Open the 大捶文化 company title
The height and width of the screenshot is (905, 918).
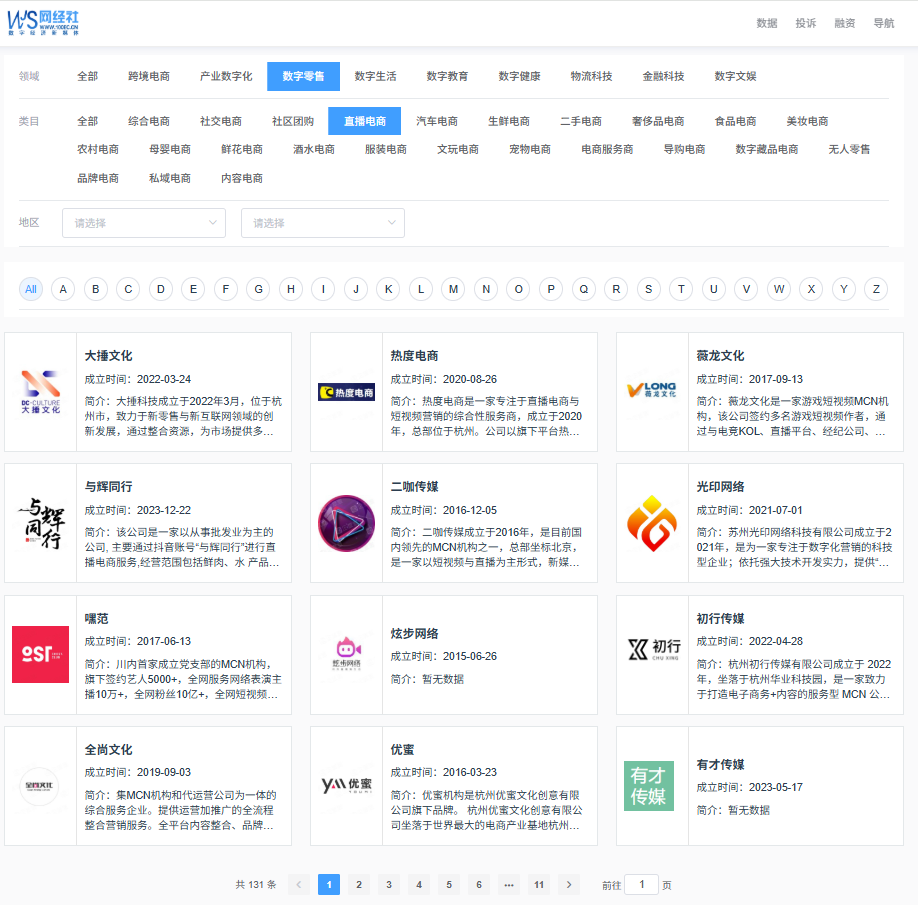coord(108,356)
